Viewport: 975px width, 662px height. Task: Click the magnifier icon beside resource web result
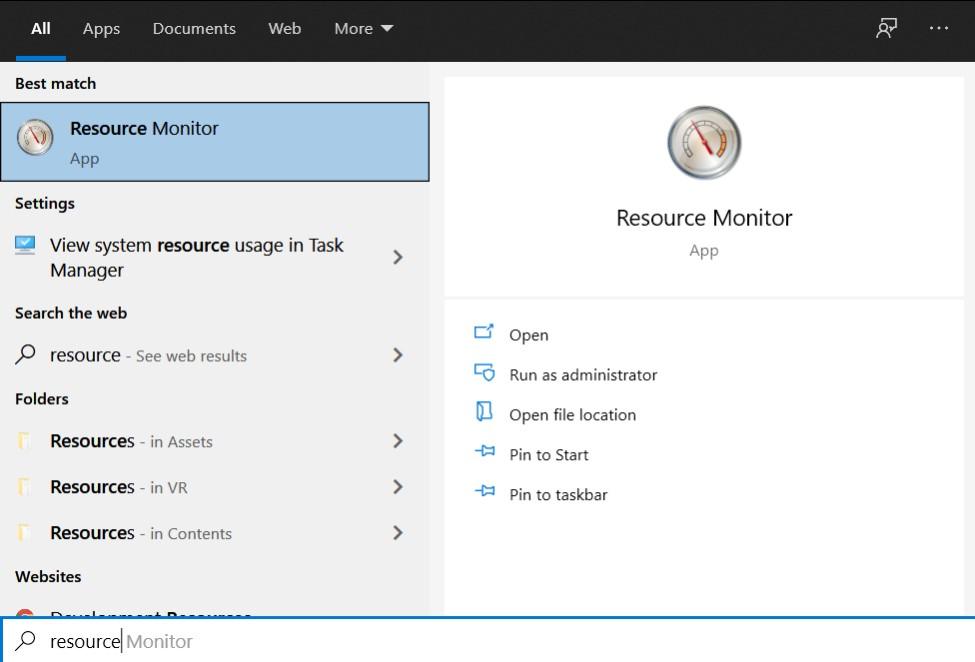pos(25,354)
